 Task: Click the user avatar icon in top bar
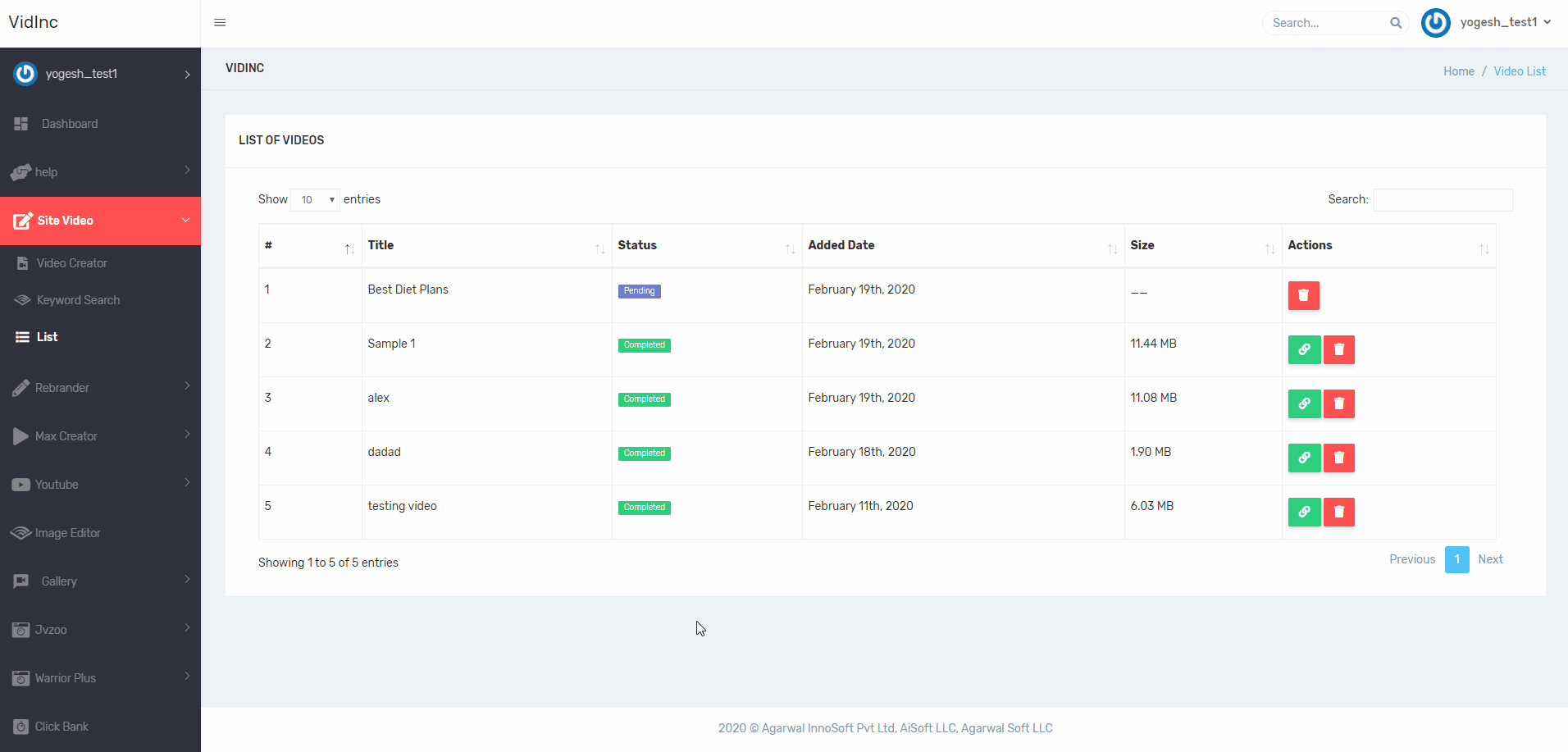point(1436,23)
